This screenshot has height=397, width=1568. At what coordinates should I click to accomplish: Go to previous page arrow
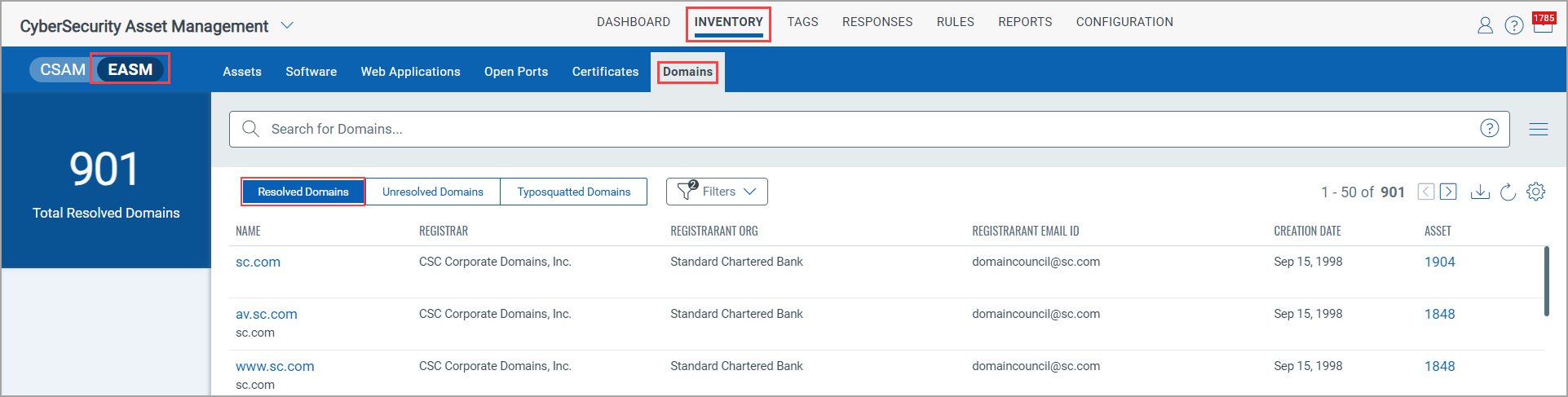tap(1425, 192)
